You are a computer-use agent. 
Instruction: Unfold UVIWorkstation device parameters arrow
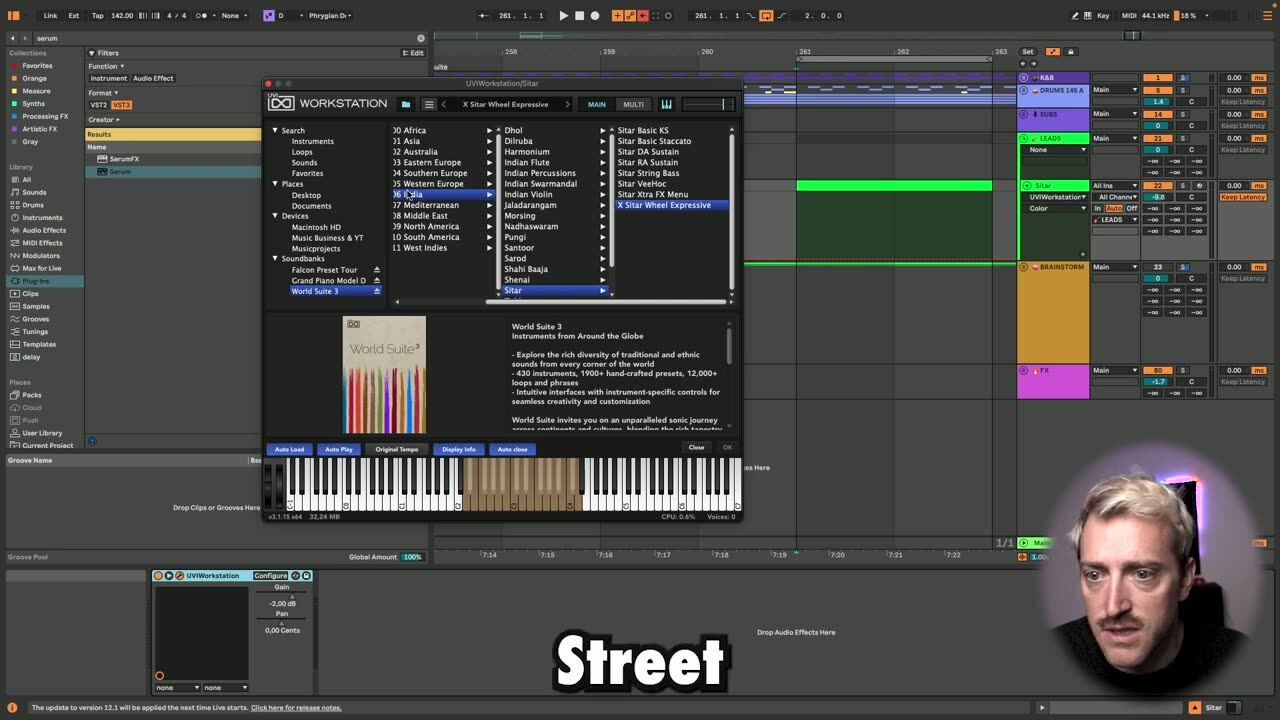click(168, 576)
